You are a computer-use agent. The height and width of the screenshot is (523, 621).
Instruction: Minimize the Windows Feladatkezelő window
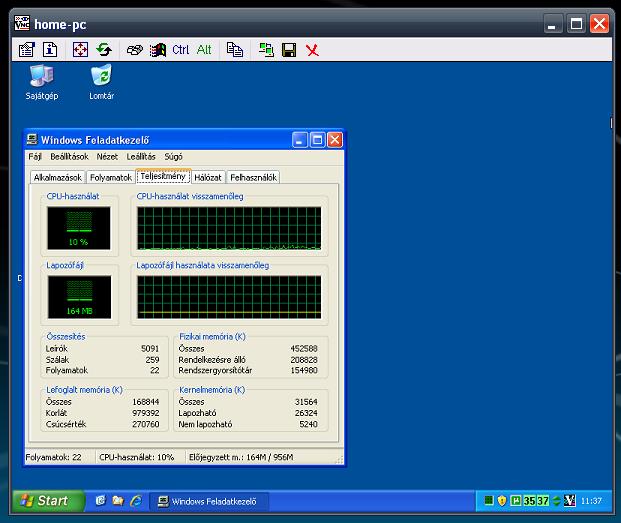pyautogui.click(x=299, y=140)
